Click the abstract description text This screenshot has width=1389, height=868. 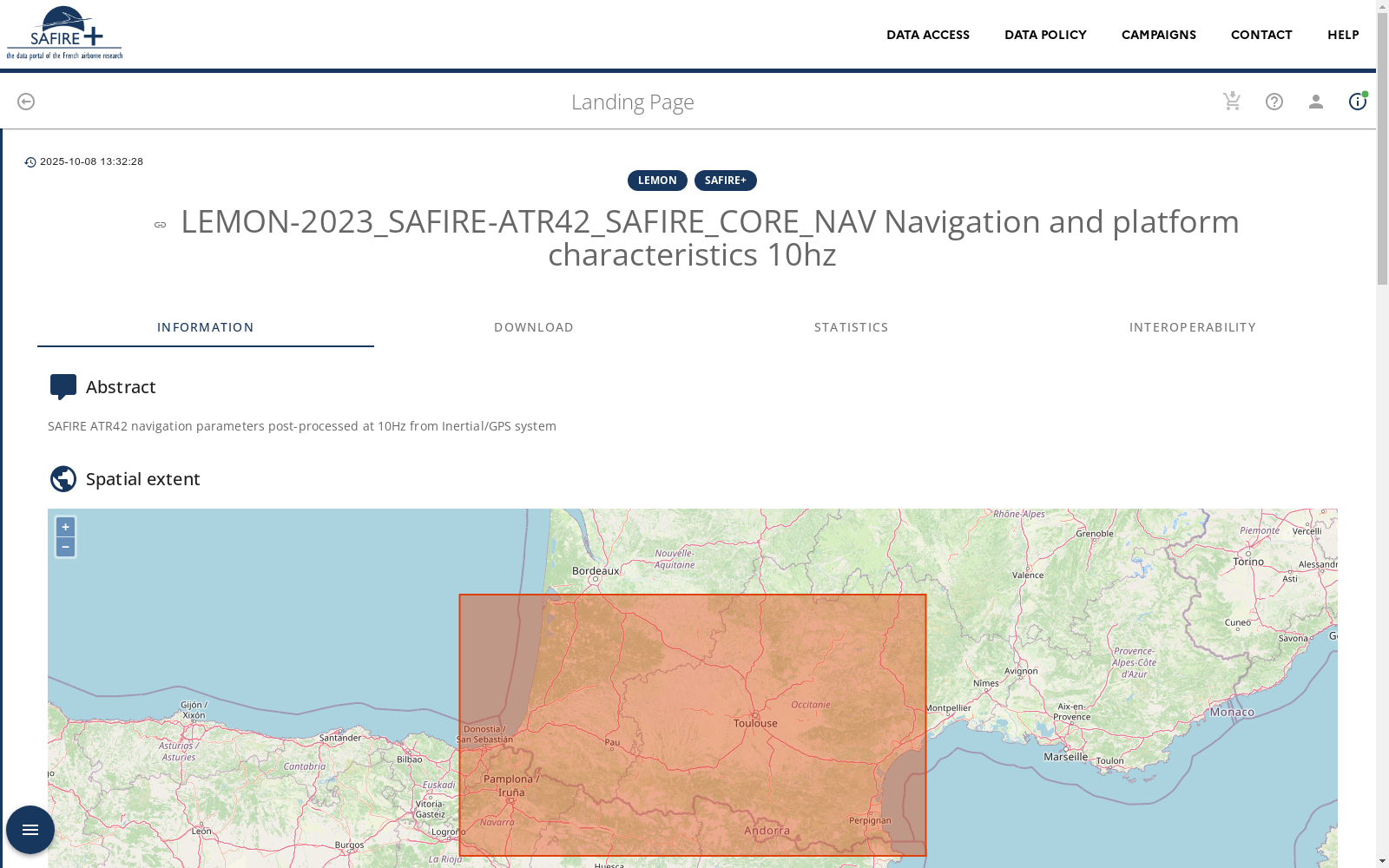(x=302, y=426)
